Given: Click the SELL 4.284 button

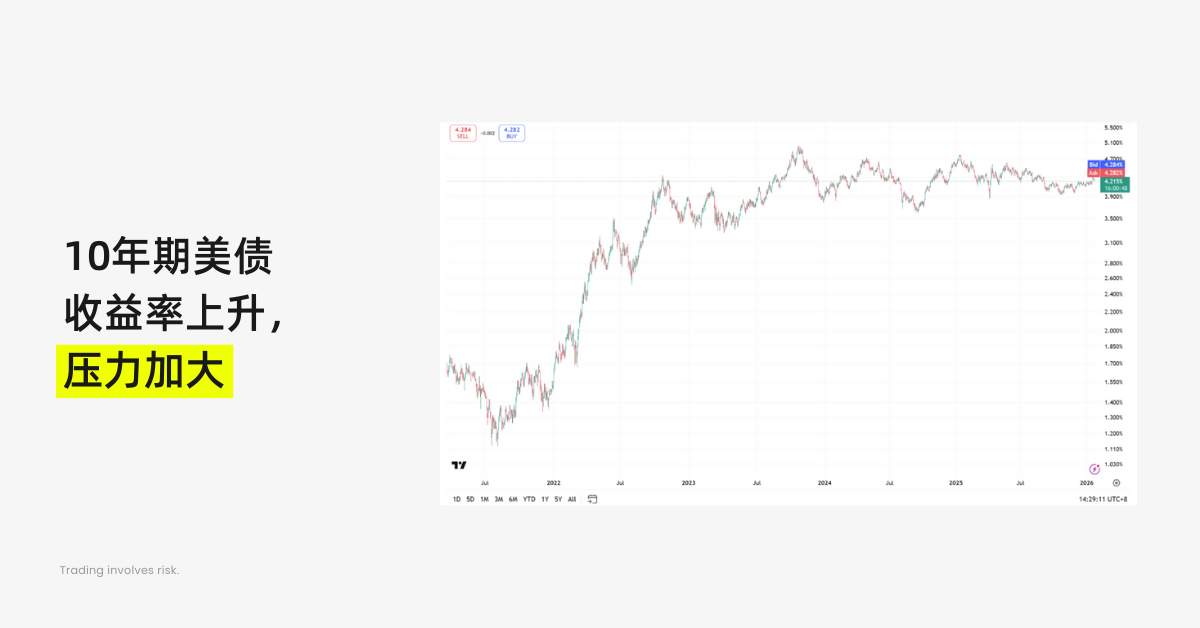Looking at the screenshot, I should click(x=463, y=133).
